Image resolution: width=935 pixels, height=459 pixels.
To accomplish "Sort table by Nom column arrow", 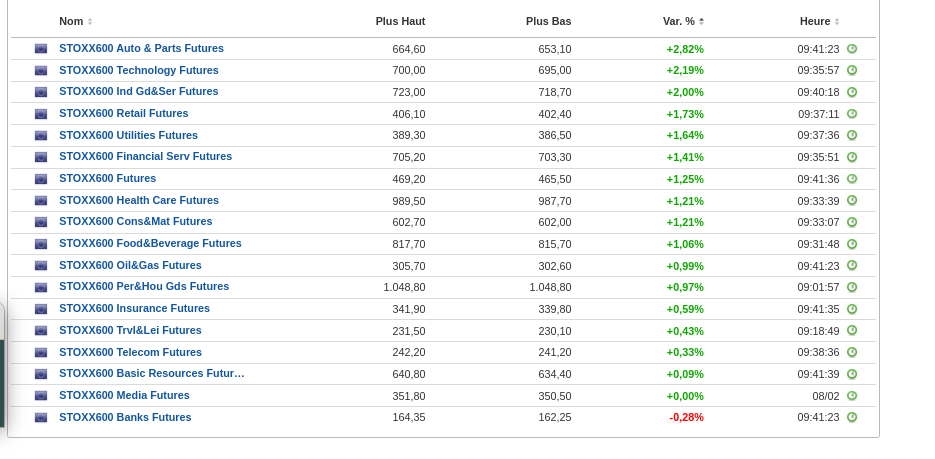I will click(x=90, y=22).
